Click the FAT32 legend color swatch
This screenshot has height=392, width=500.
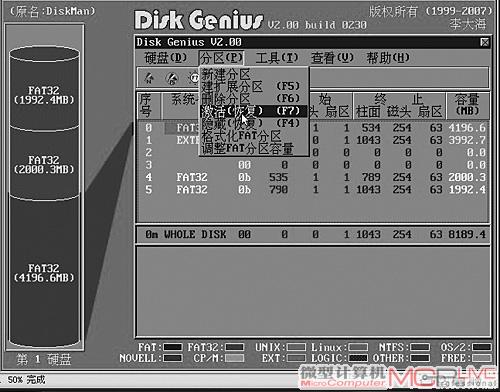click(235, 347)
